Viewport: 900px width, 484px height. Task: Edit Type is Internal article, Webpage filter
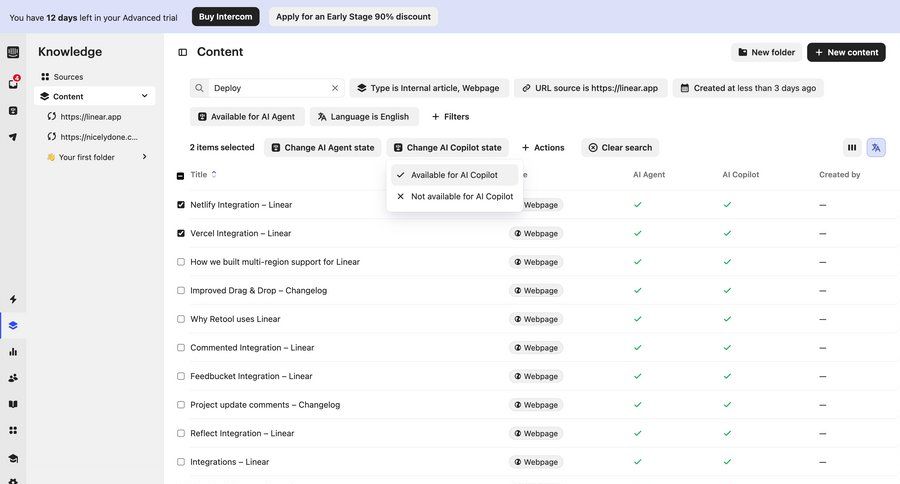pyautogui.click(x=429, y=88)
